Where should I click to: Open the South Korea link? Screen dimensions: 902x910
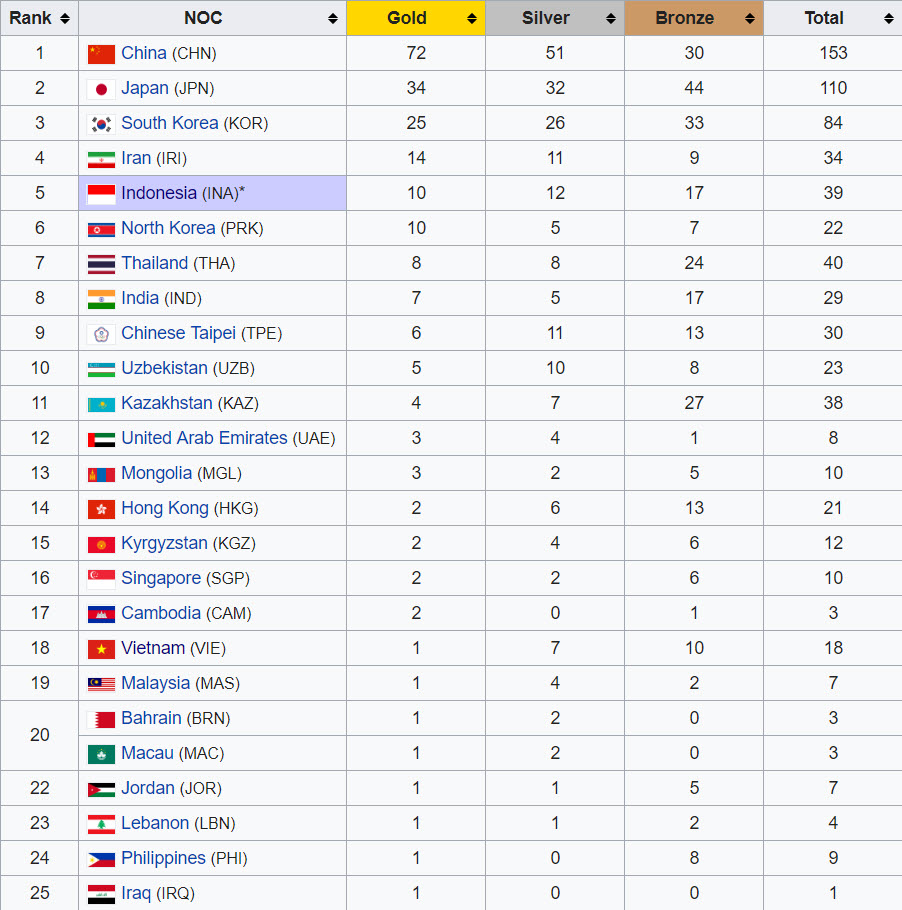(169, 123)
